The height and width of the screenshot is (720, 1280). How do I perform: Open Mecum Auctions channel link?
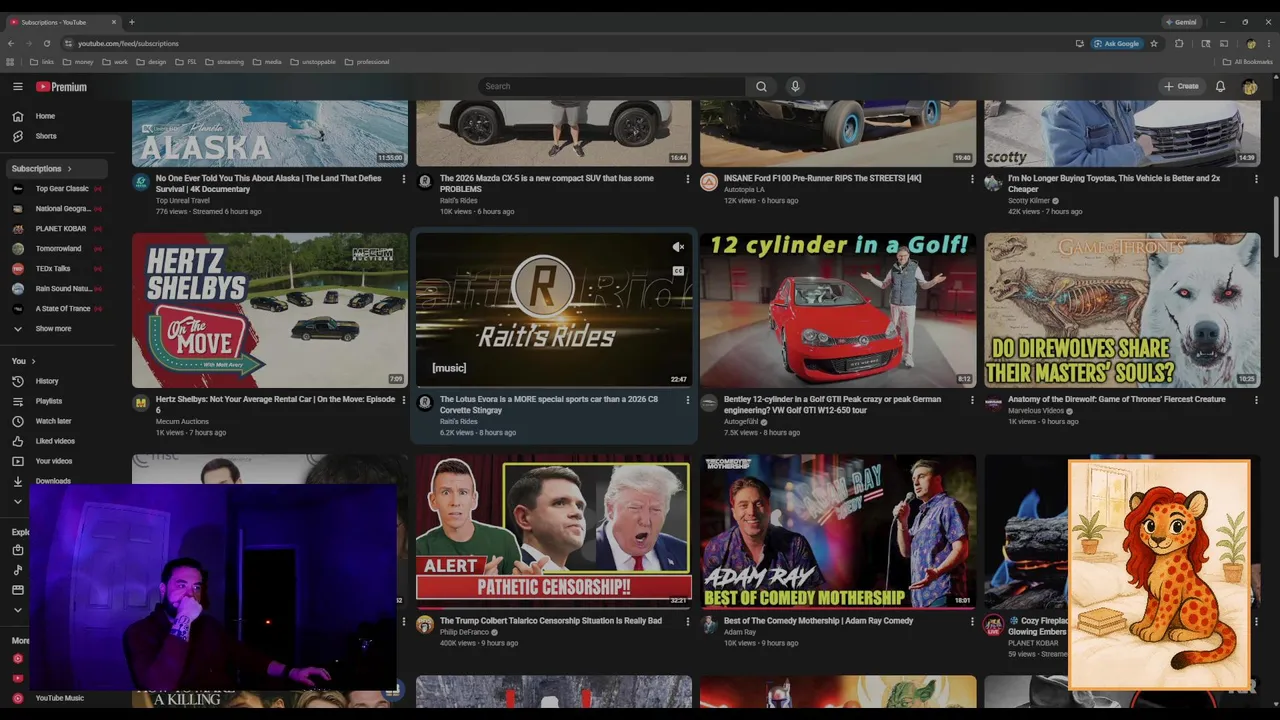coord(182,422)
